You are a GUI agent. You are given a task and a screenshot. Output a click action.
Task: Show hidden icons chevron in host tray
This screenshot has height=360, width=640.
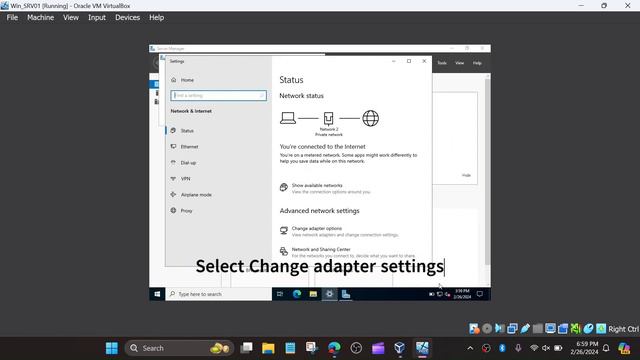[x=470, y=348]
